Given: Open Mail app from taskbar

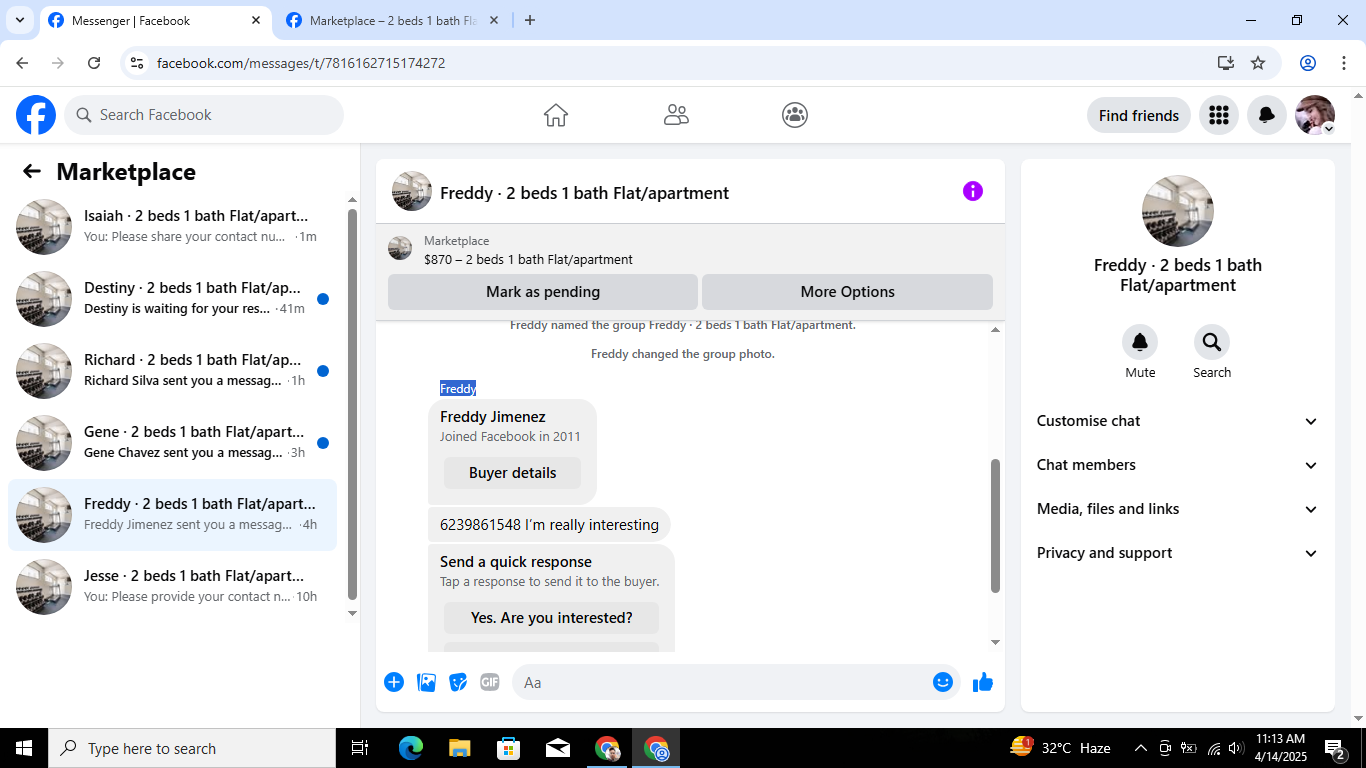Looking at the screenshot, I should click(557, 748).
